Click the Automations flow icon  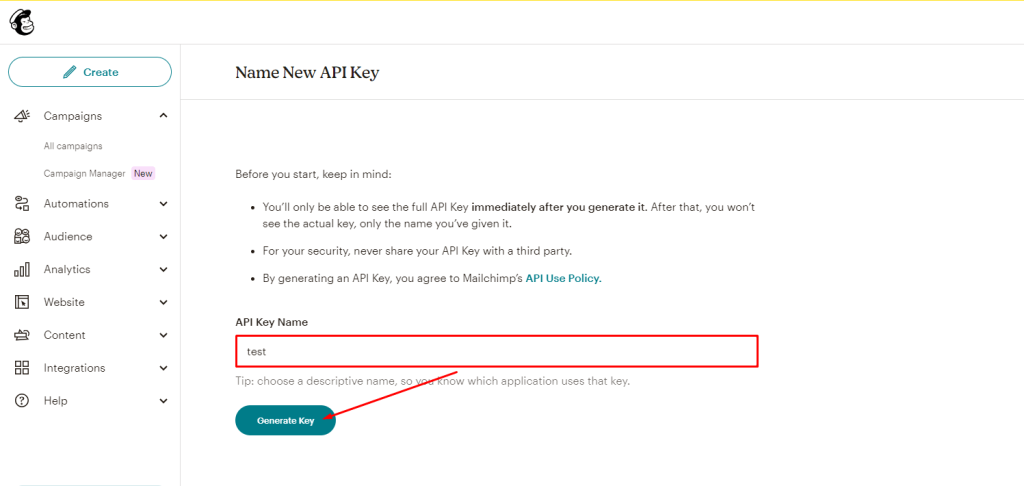(22, 204)
